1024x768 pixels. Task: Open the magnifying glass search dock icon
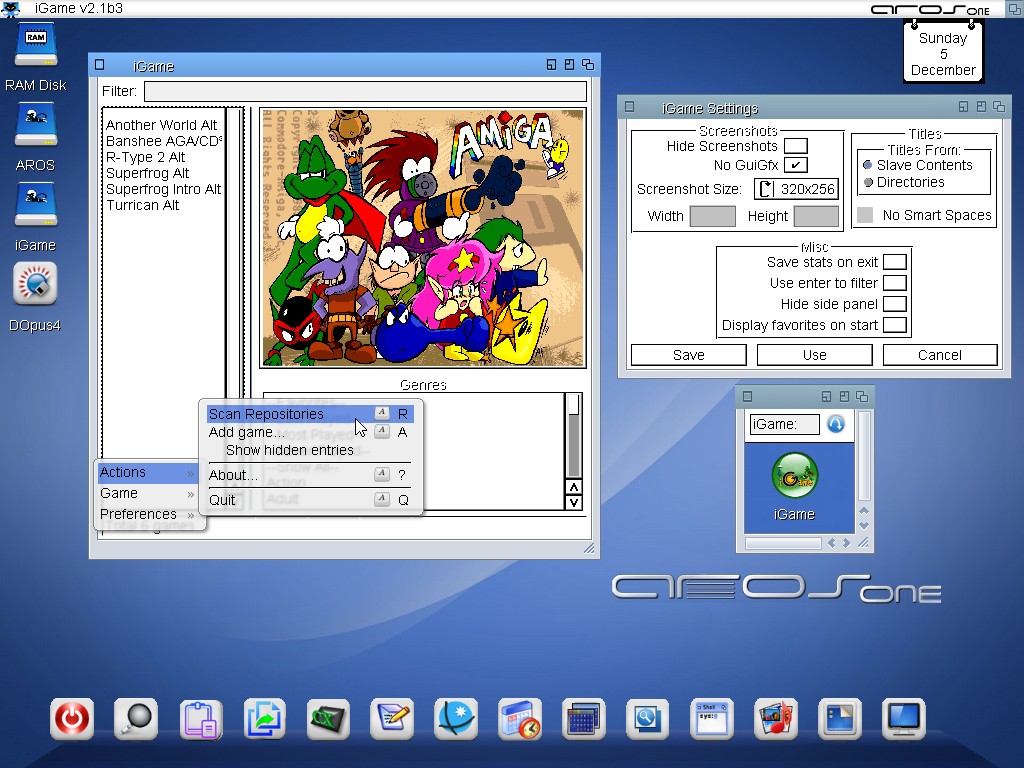[x=136, y=719]
